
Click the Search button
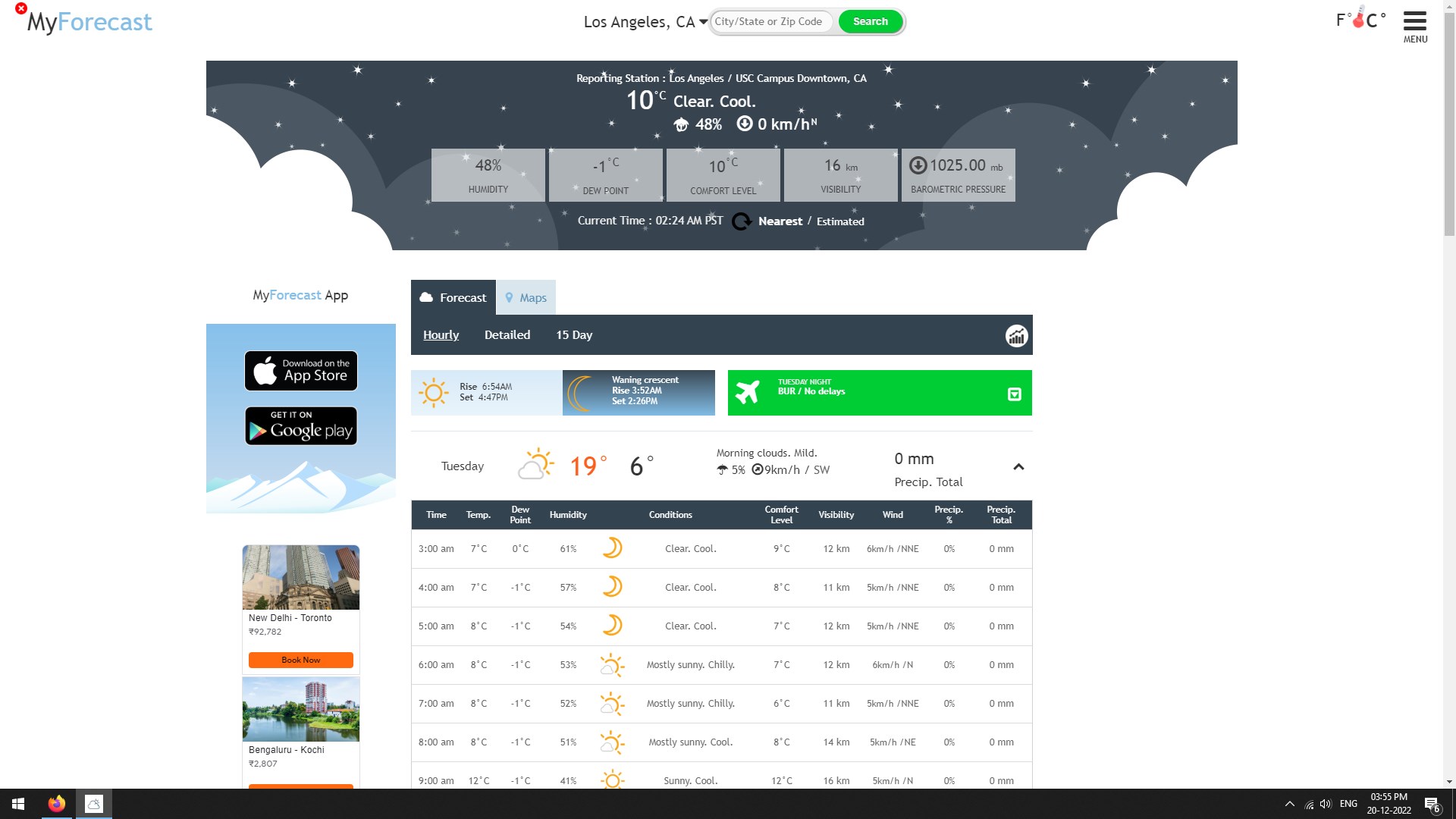[869, 21]
